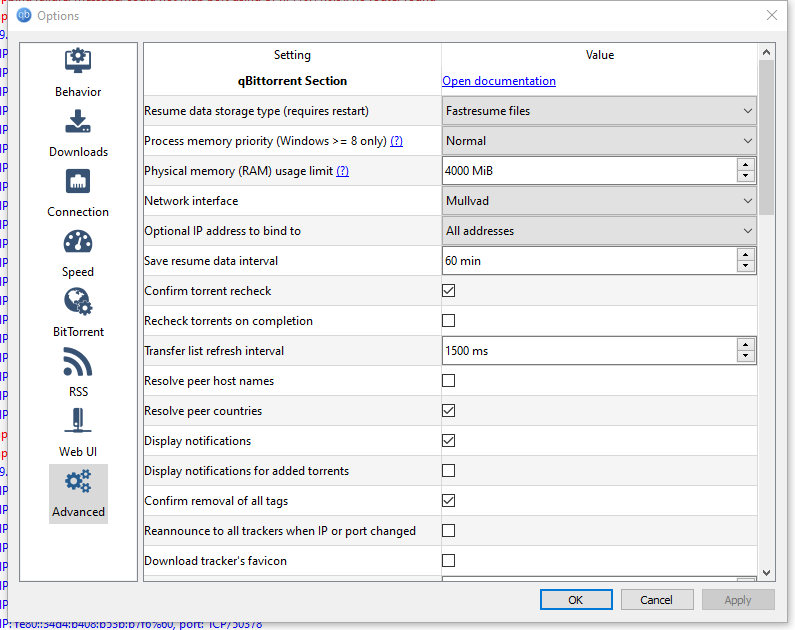Click the 60 min interval field
This screenshot has height=630, width=795.
[x=589, y=261]
